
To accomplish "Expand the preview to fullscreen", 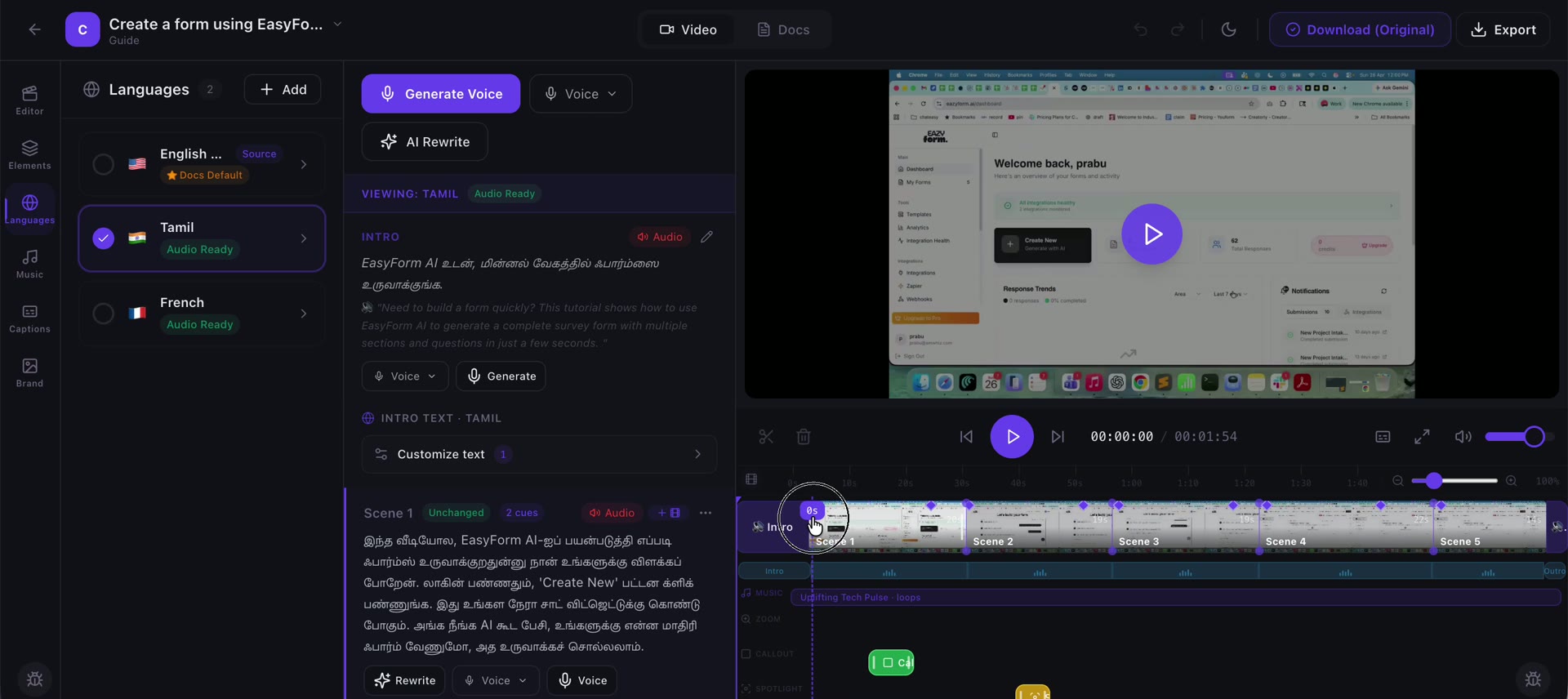I will pos(1422,437).
